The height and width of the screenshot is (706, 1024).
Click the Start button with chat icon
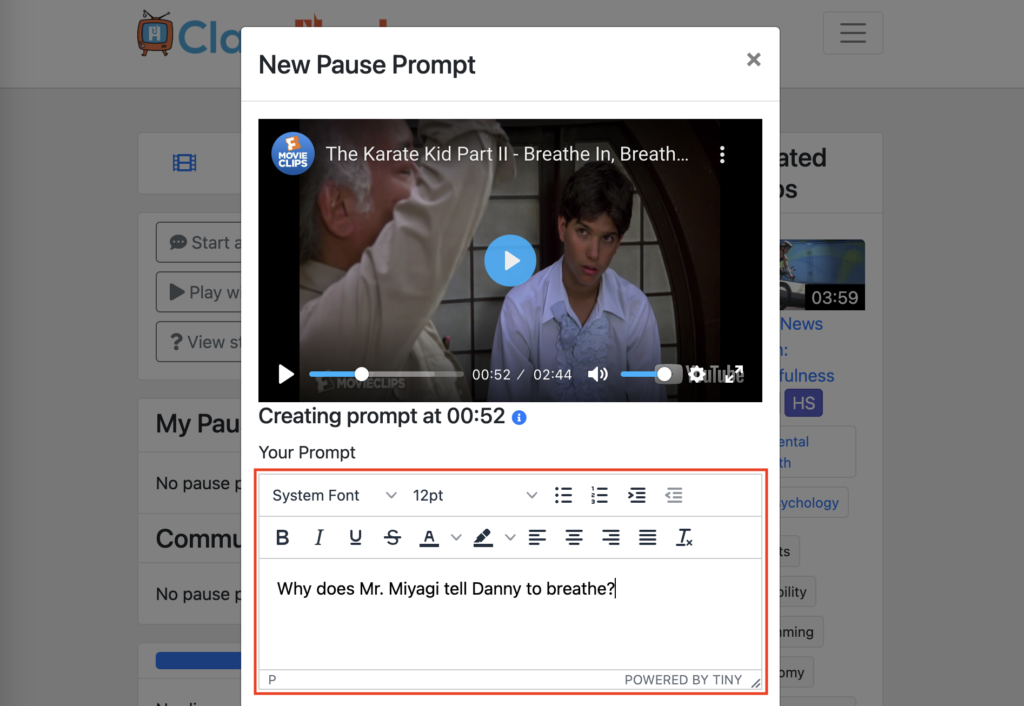(199, 242)
